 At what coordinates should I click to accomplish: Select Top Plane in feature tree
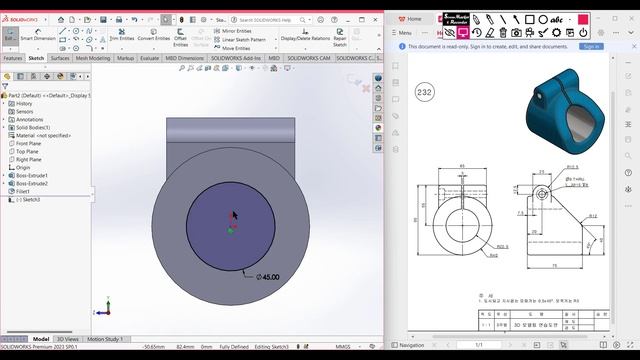pyautogui.click(x=24, y=151)
